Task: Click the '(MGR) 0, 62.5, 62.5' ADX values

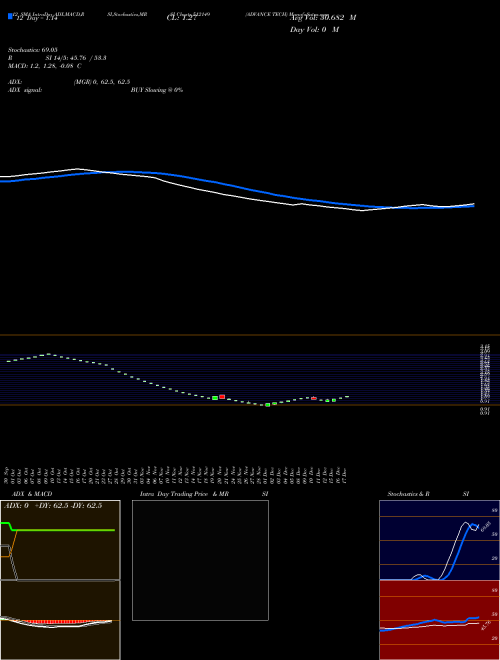Action: [x=101, y=82]
